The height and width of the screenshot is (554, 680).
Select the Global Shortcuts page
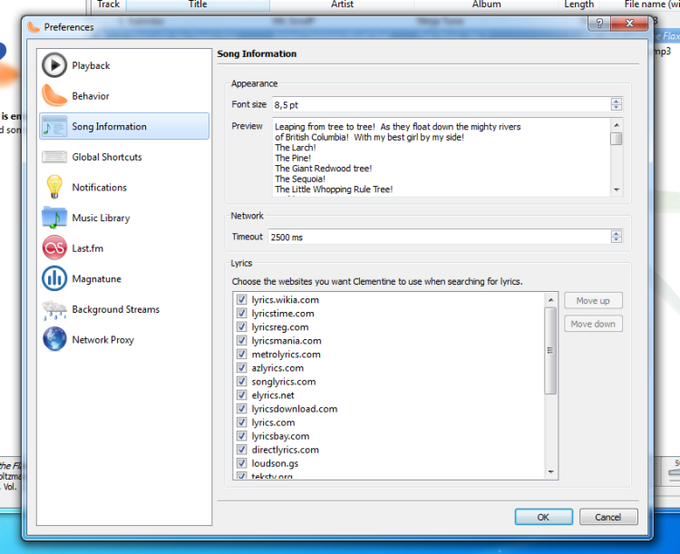pyautogui.click(x=124, y=157)
